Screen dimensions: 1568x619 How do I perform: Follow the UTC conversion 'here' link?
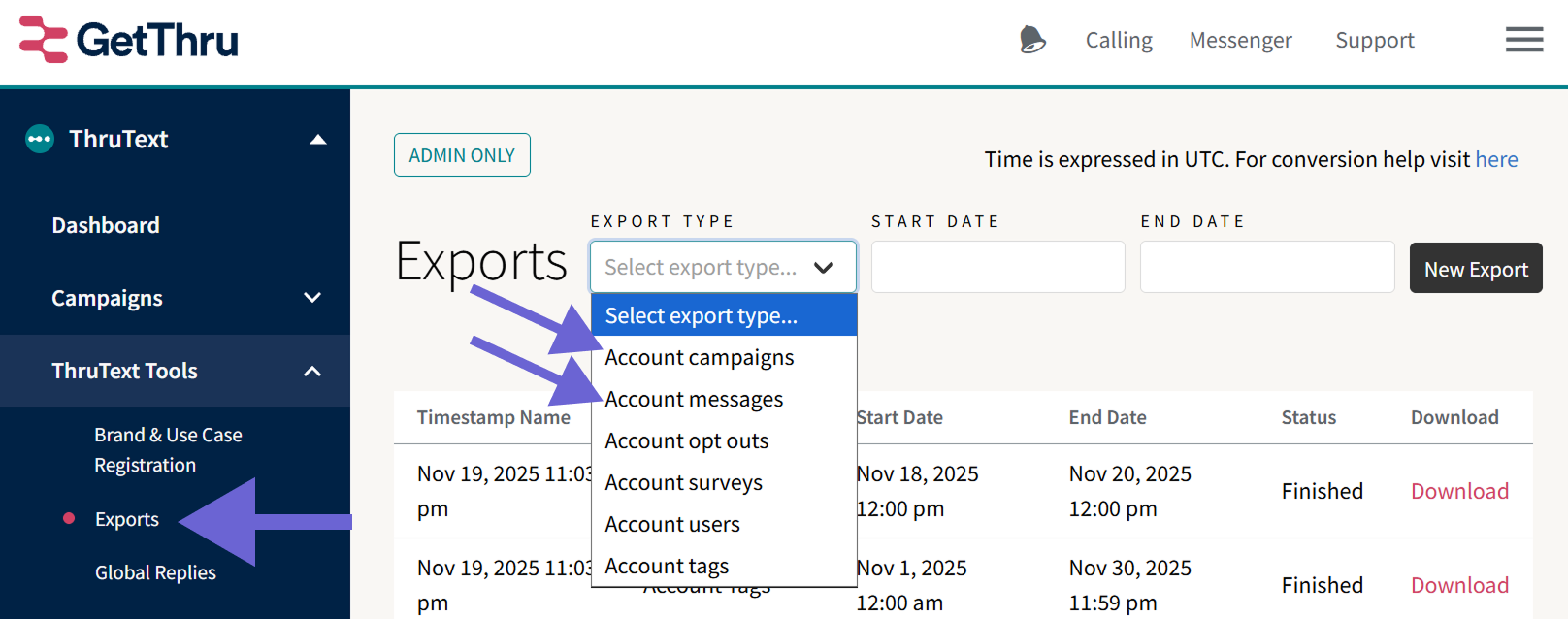click(1496, 159)
